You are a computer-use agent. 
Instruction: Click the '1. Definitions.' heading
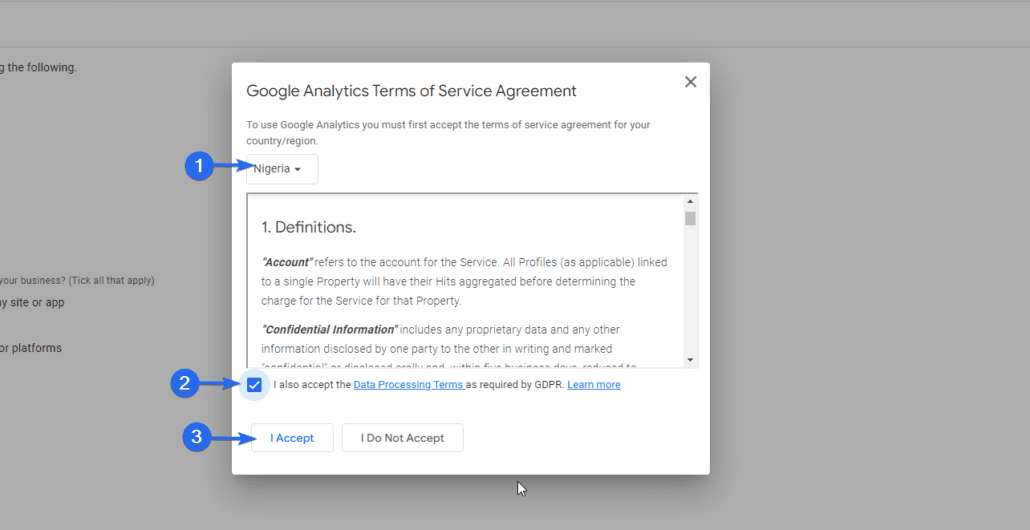coord(309,227)
